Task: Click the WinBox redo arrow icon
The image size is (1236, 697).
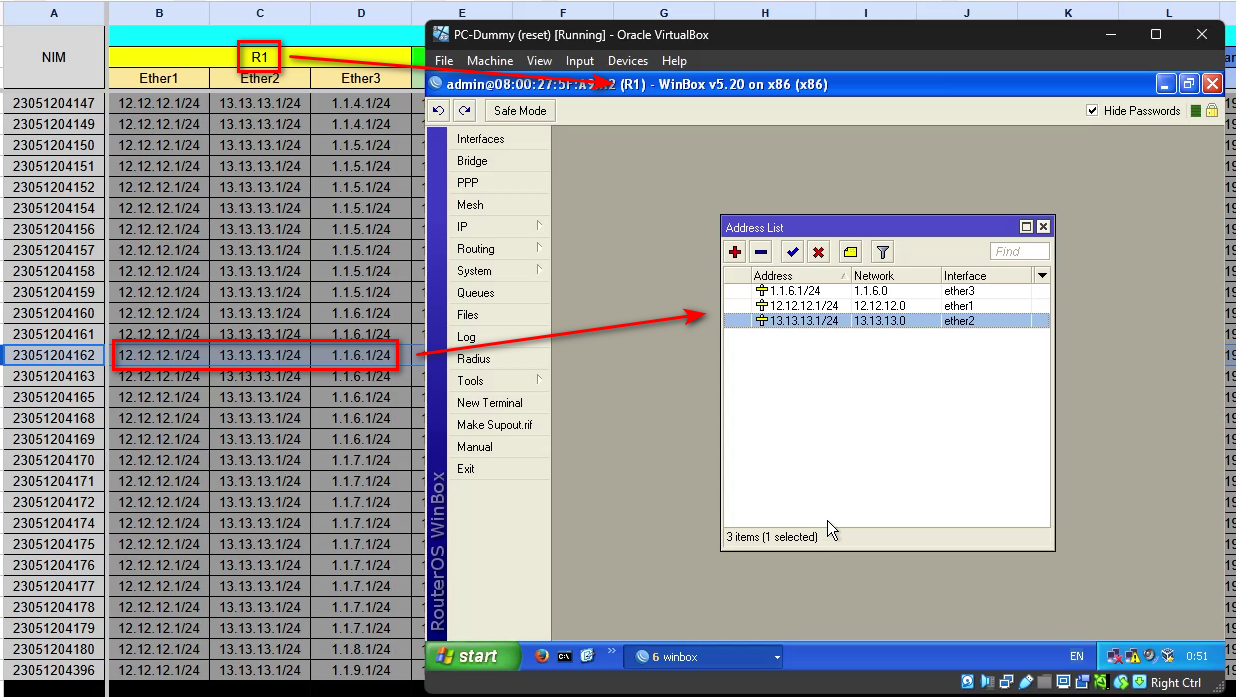Action: (x=465, y=111)
